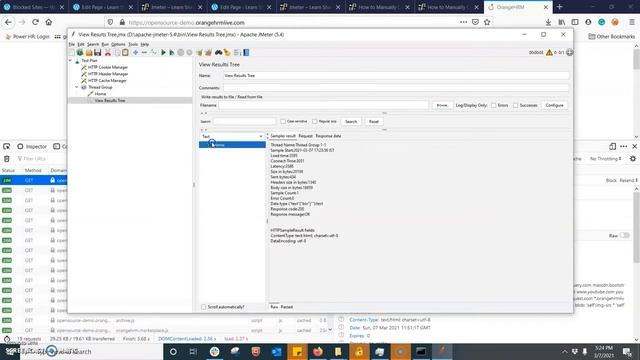The image size is (640, 360).
Task: Click the Configure button
Action: click(554, 105)
